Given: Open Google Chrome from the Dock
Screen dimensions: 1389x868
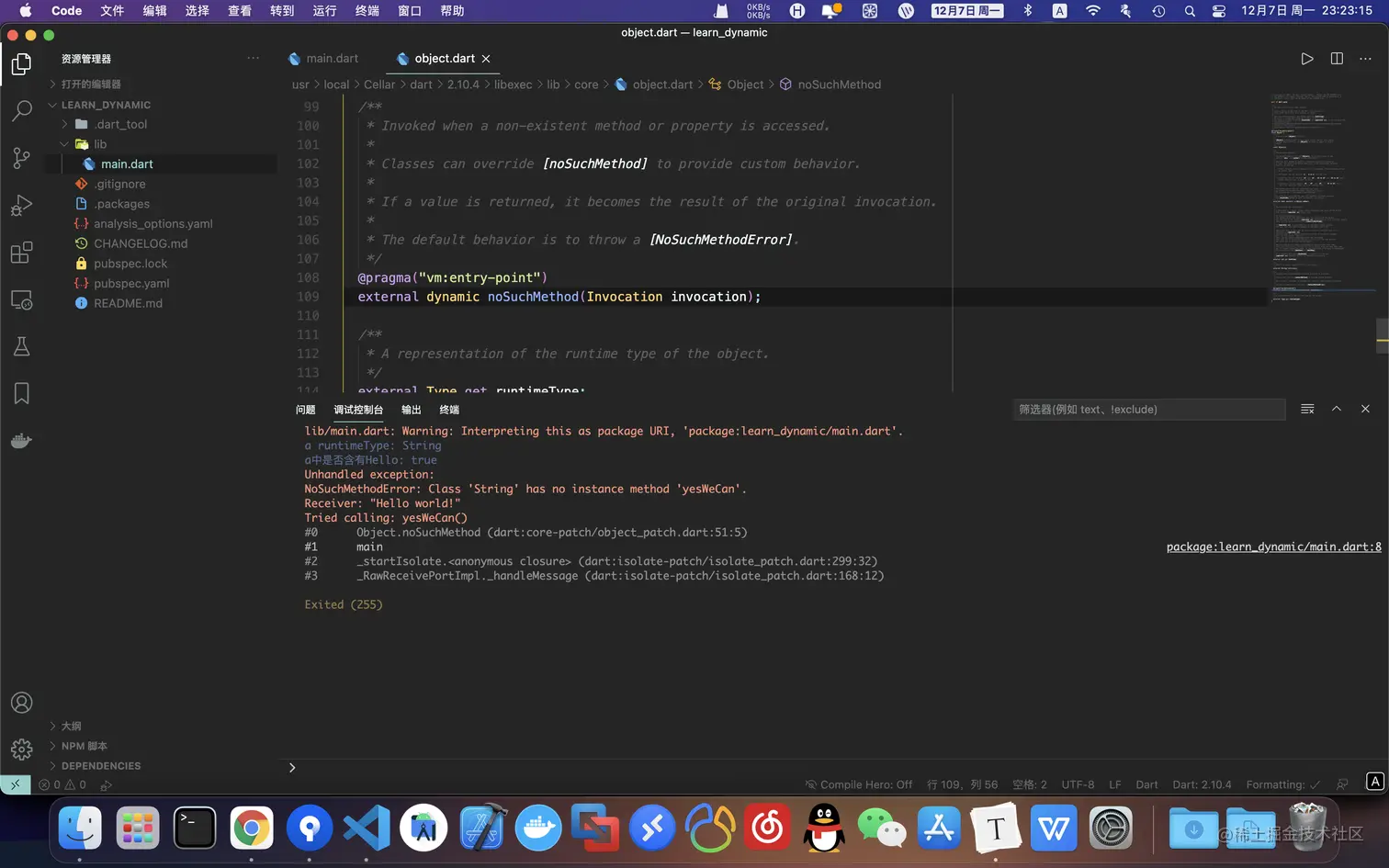Looking at the screenshot, I should pos(252,829).
